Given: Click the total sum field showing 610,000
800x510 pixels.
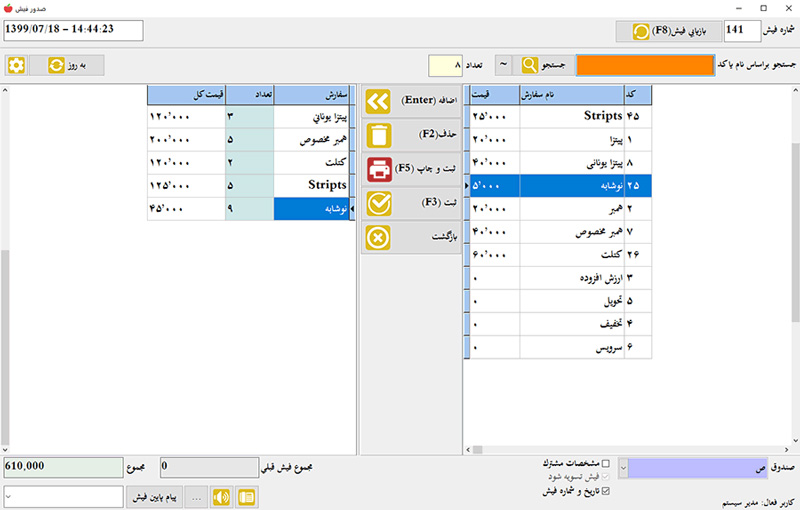Looking at the screenshot, I should [63, 467].
